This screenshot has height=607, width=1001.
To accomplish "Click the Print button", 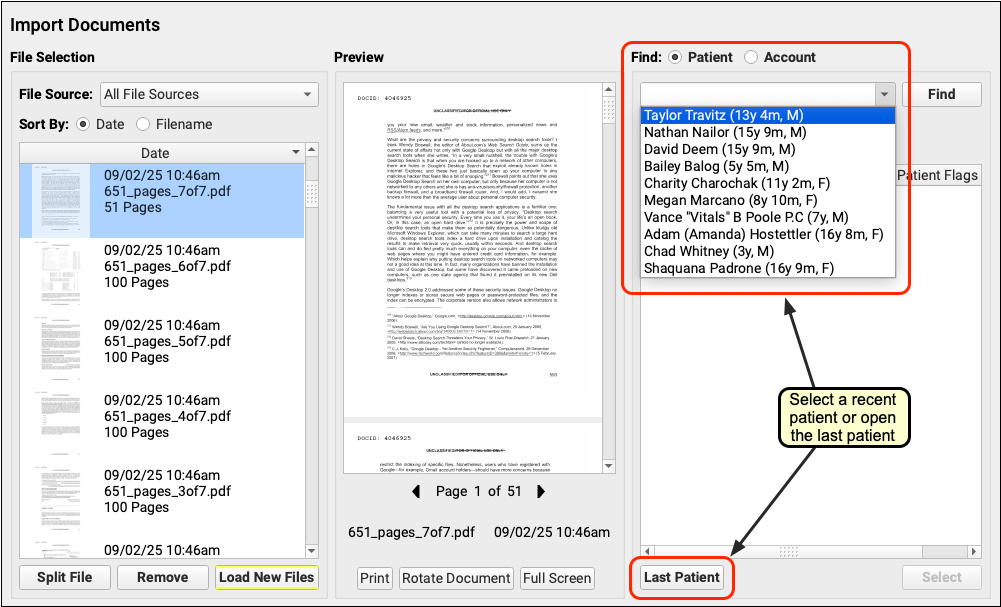I will tap(375, 578).
